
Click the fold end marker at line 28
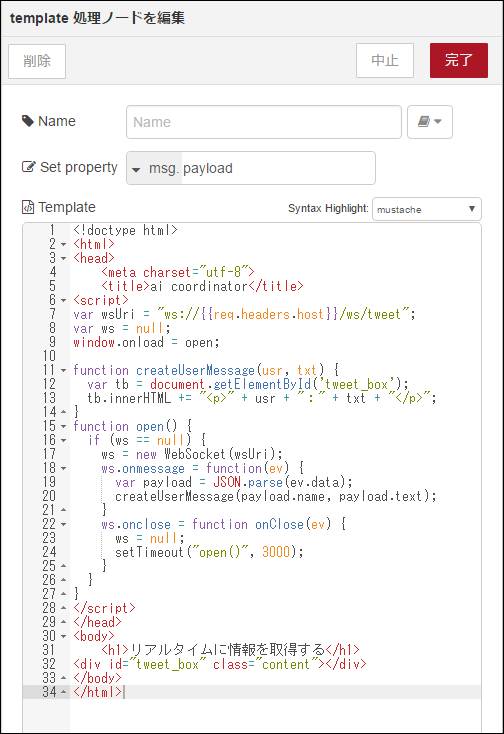[64, 608]
